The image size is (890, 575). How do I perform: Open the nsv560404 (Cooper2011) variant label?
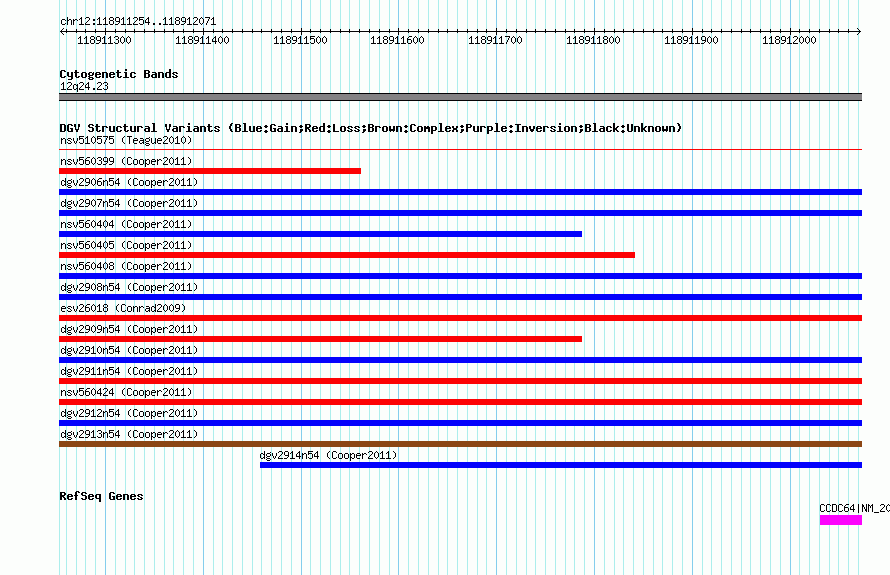pos(126,224)
